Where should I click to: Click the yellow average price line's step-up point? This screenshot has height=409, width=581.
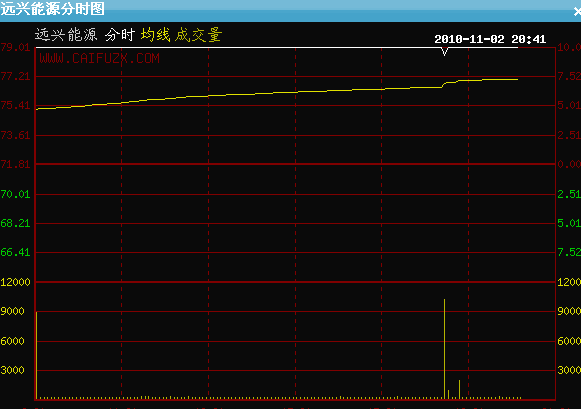(x=444, y=84)
